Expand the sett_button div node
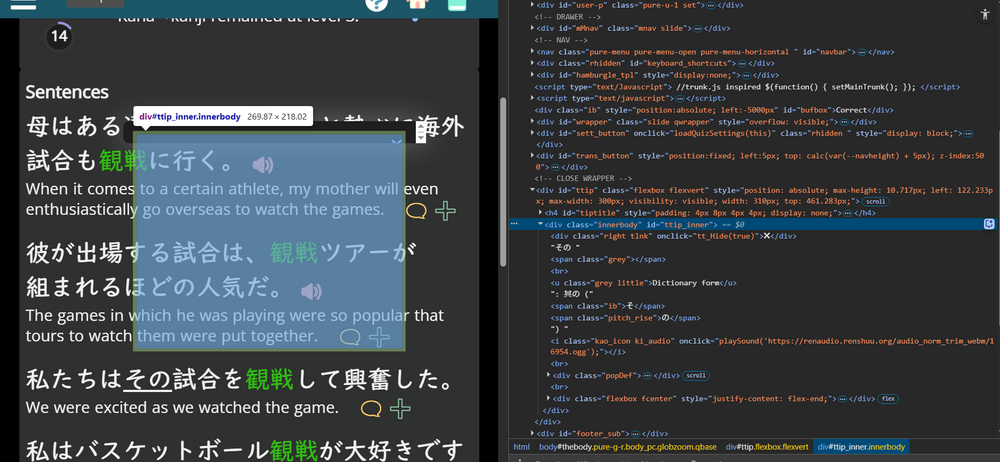 point(533,133)
